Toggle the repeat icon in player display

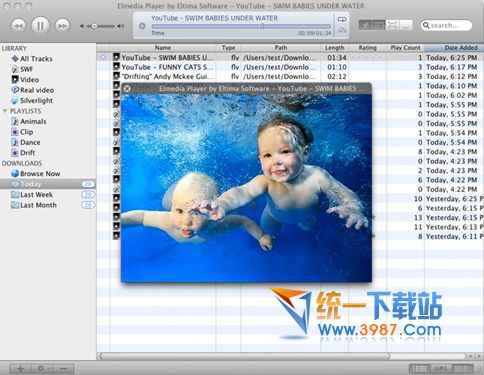(x=342, y=19)
